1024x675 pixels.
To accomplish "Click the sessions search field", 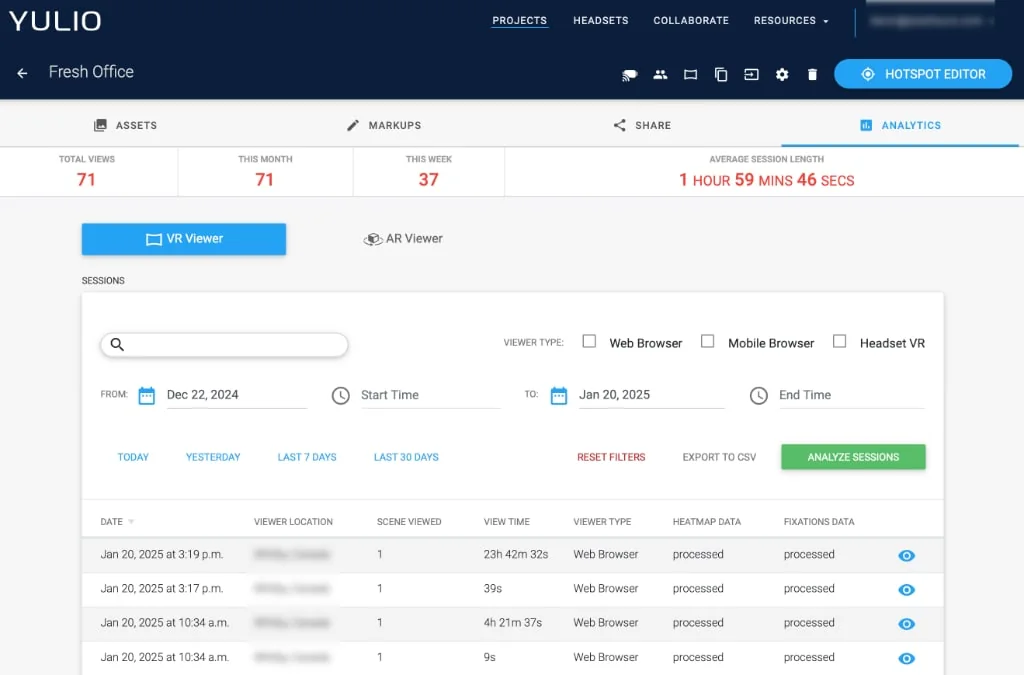I will (x=224, y=345).
